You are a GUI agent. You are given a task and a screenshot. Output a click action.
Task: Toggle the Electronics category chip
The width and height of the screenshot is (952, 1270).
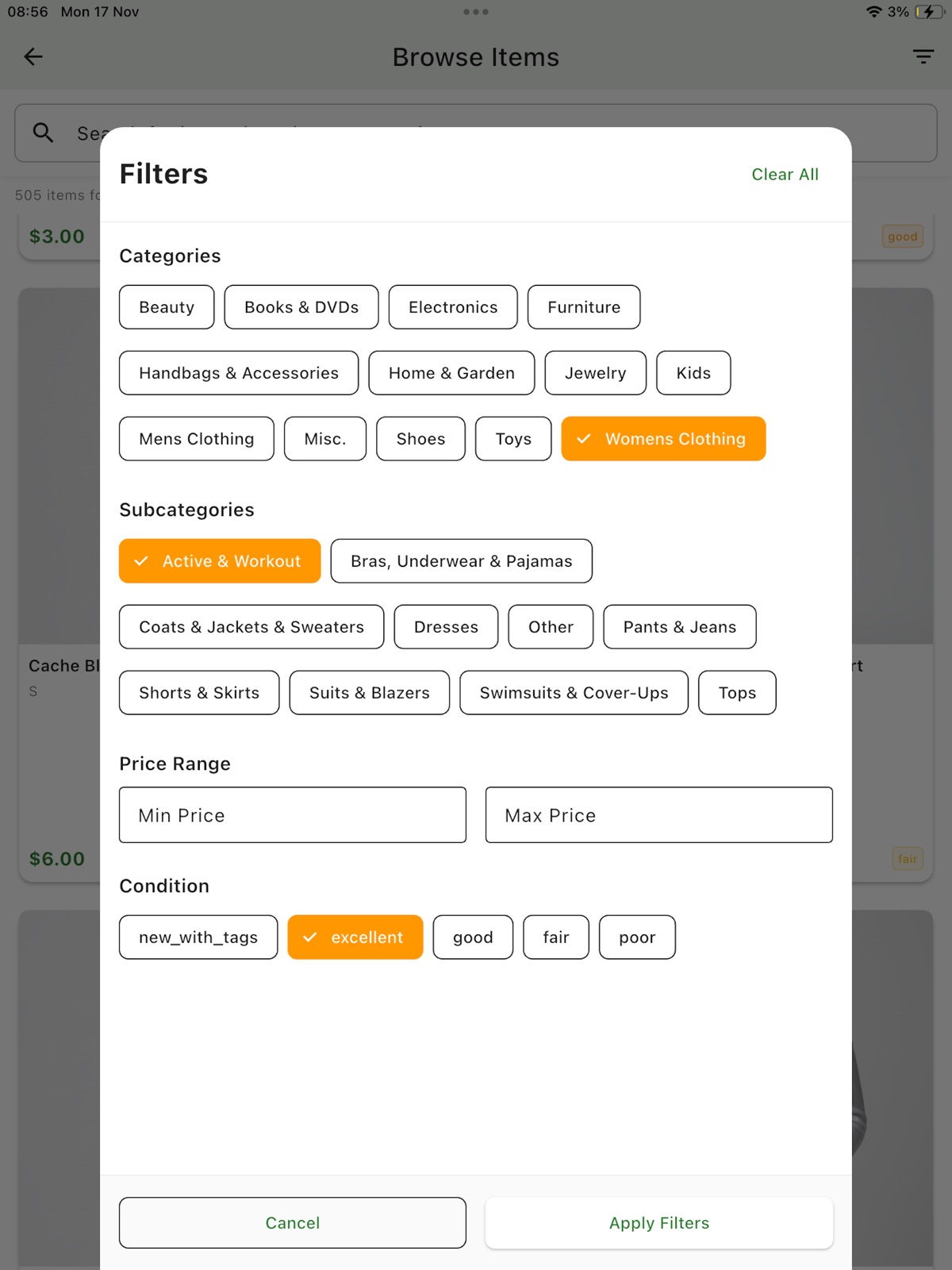click(453, 307)
